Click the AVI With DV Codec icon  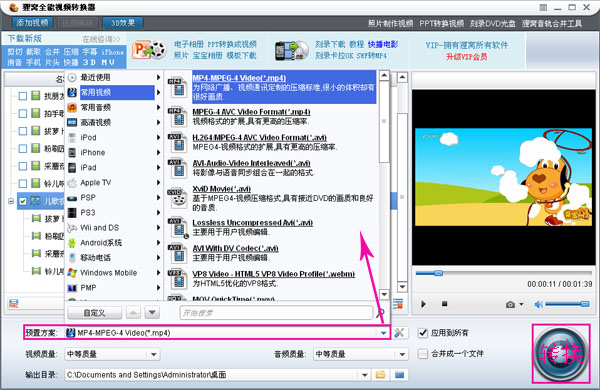(178, 253)
